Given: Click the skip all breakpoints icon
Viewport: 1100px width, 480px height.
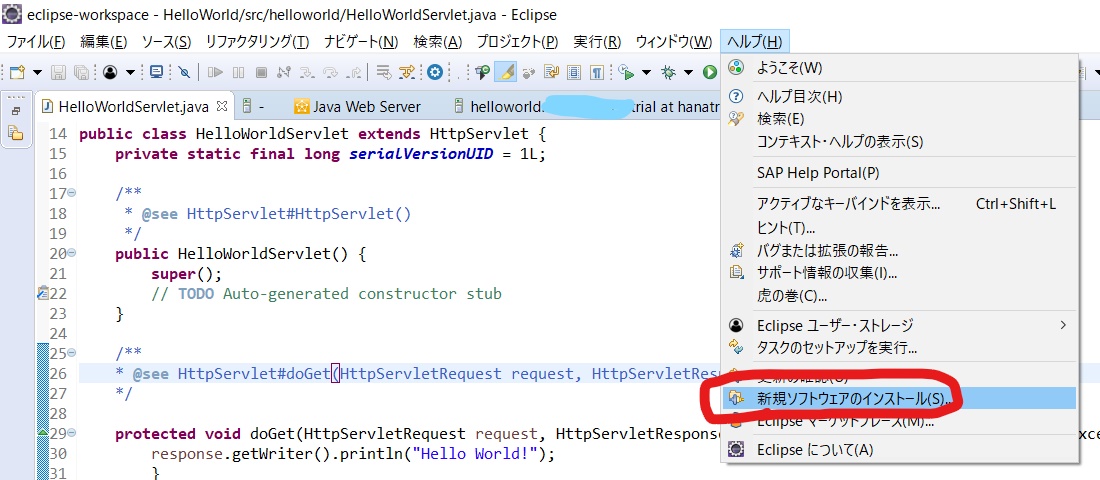Looking at the screenshot, I should (184, 72).
